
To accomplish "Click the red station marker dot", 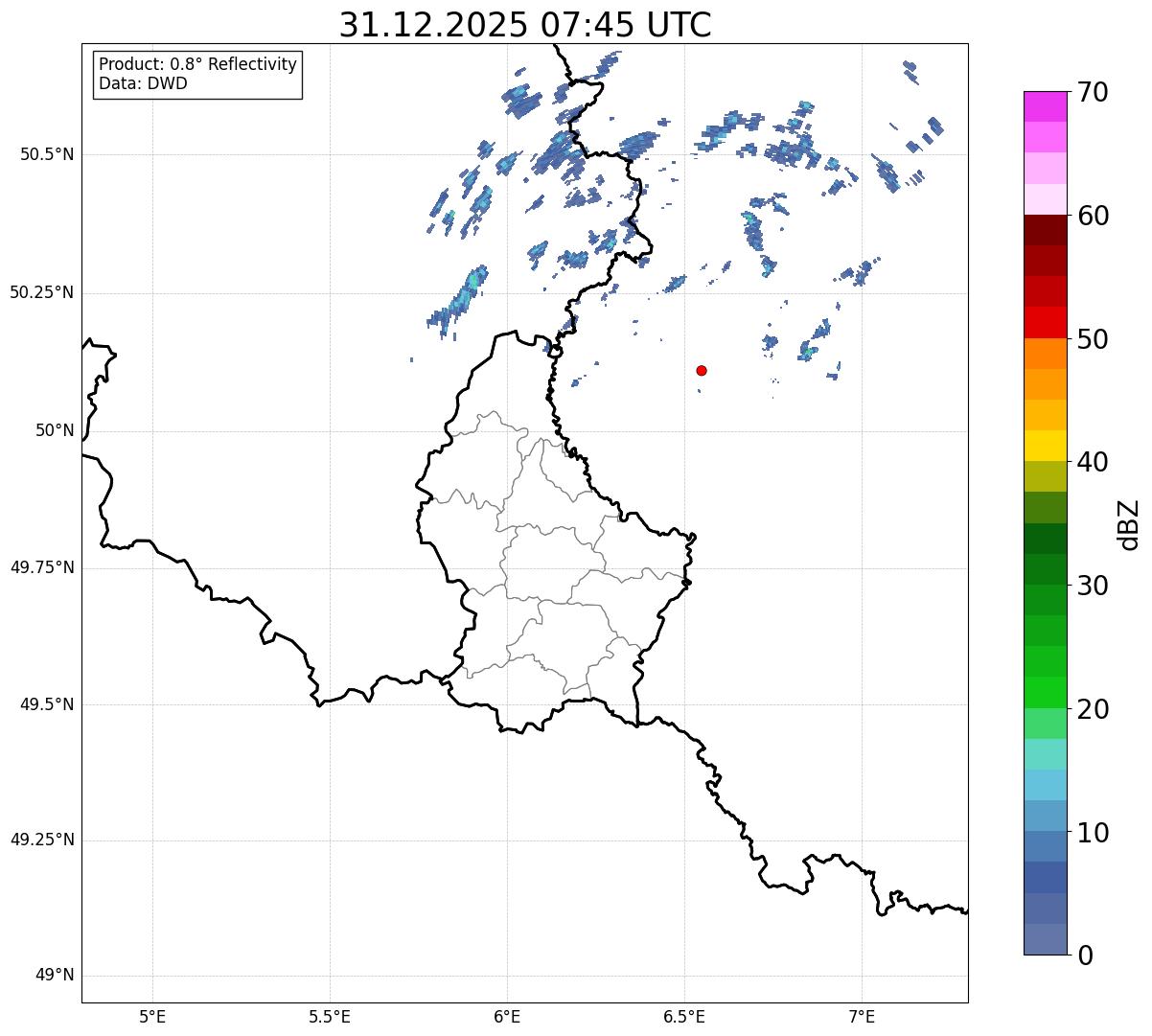I will [x=702, y=370].
